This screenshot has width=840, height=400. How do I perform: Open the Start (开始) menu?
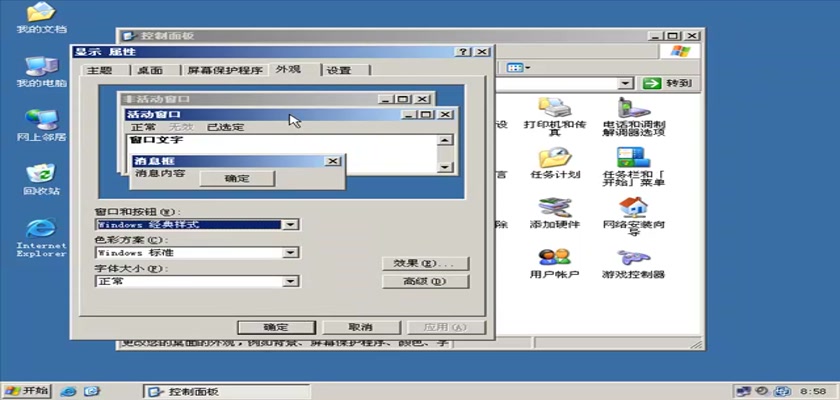coord(26,391)
